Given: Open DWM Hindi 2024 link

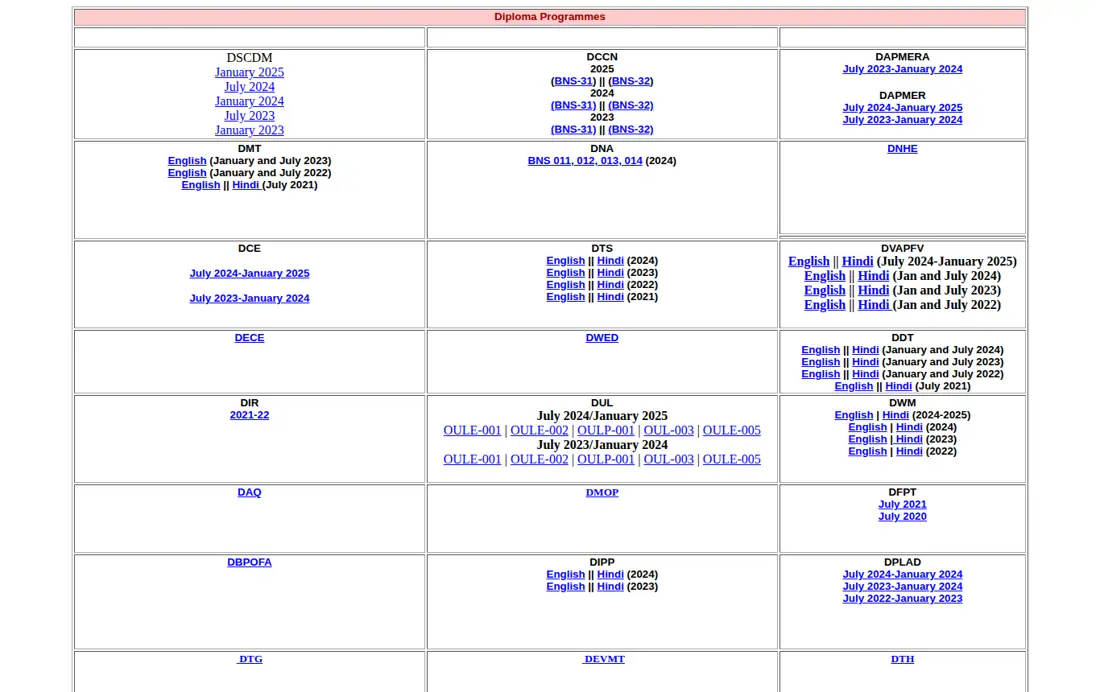Looking at the screenshot, I should pos(908,427).
